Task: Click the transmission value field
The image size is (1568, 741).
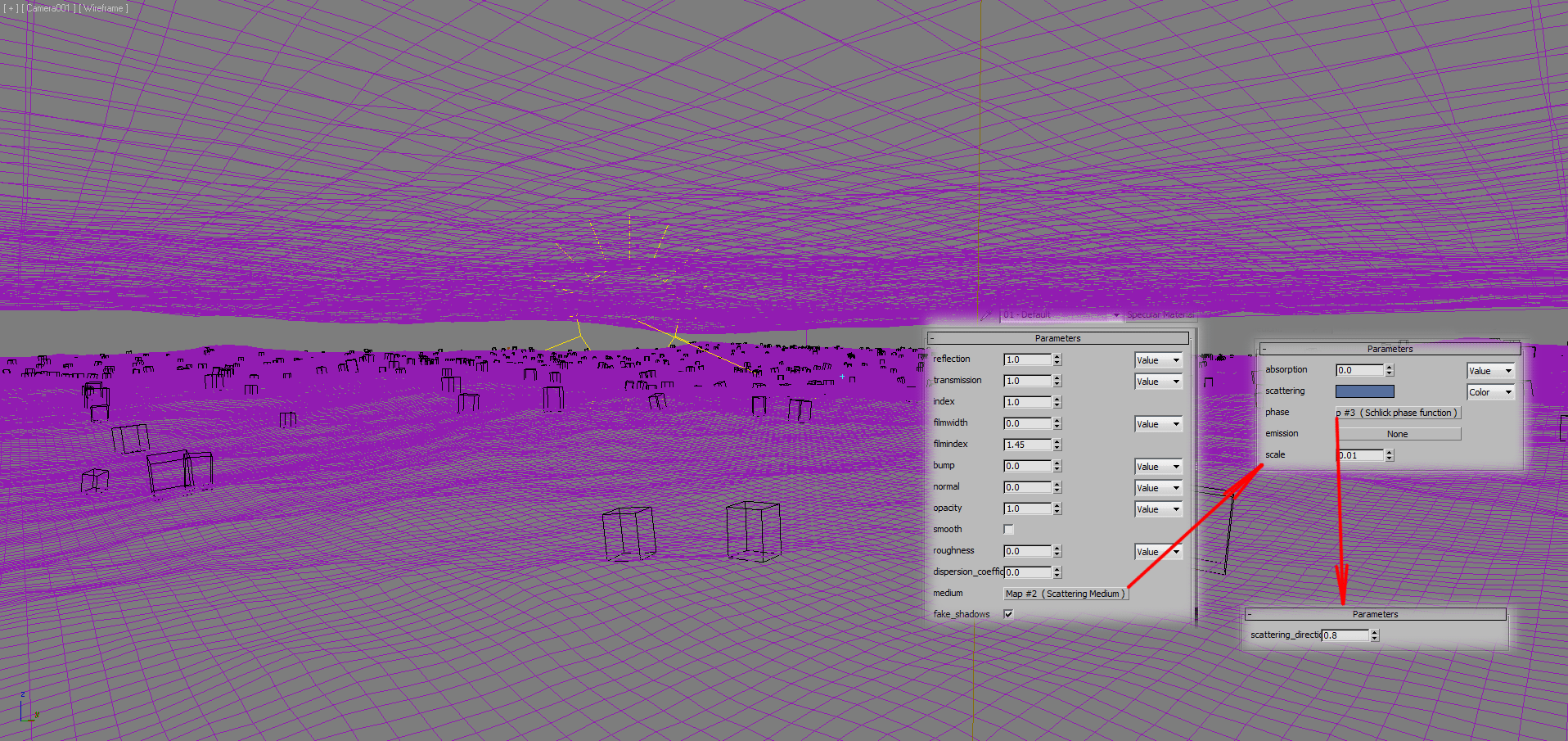Action: click(x=1027, y=381)
